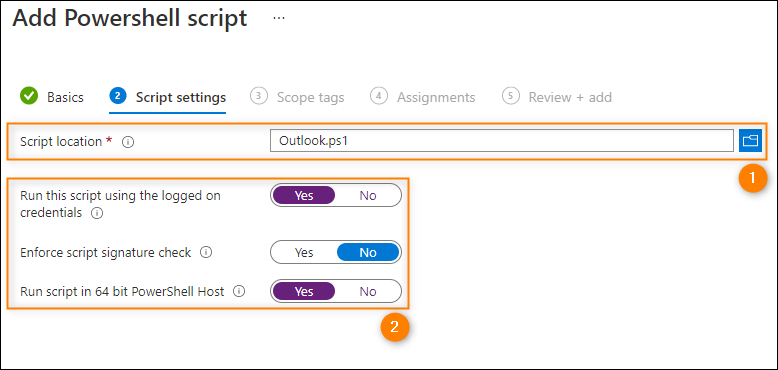
Task: Go to the Basics step
Action: (x=65, y=97)
